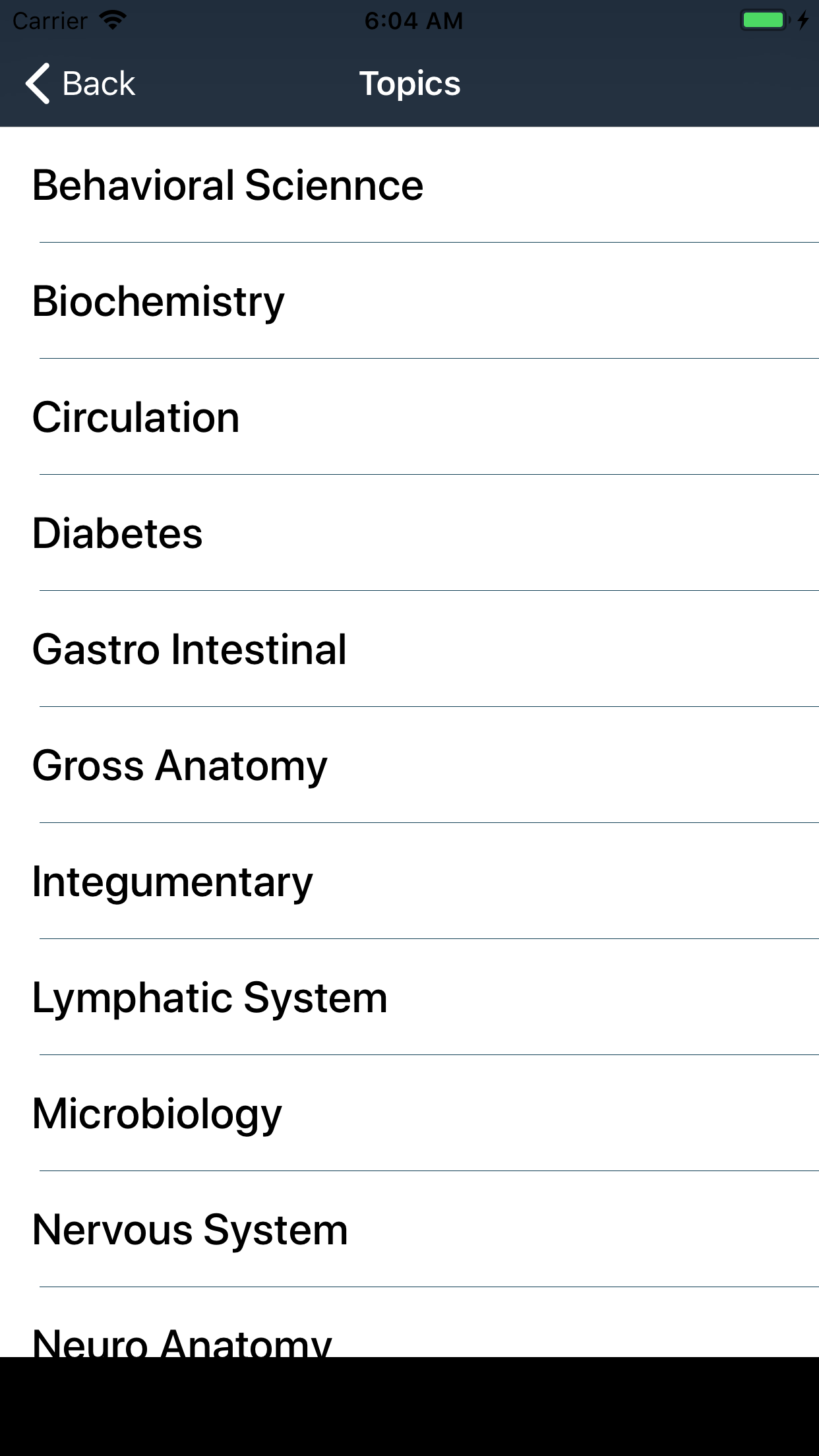Tap the charging bolt icon
Image resolution: width=819 pixels, height=1456 pixels.
point(803,20)
